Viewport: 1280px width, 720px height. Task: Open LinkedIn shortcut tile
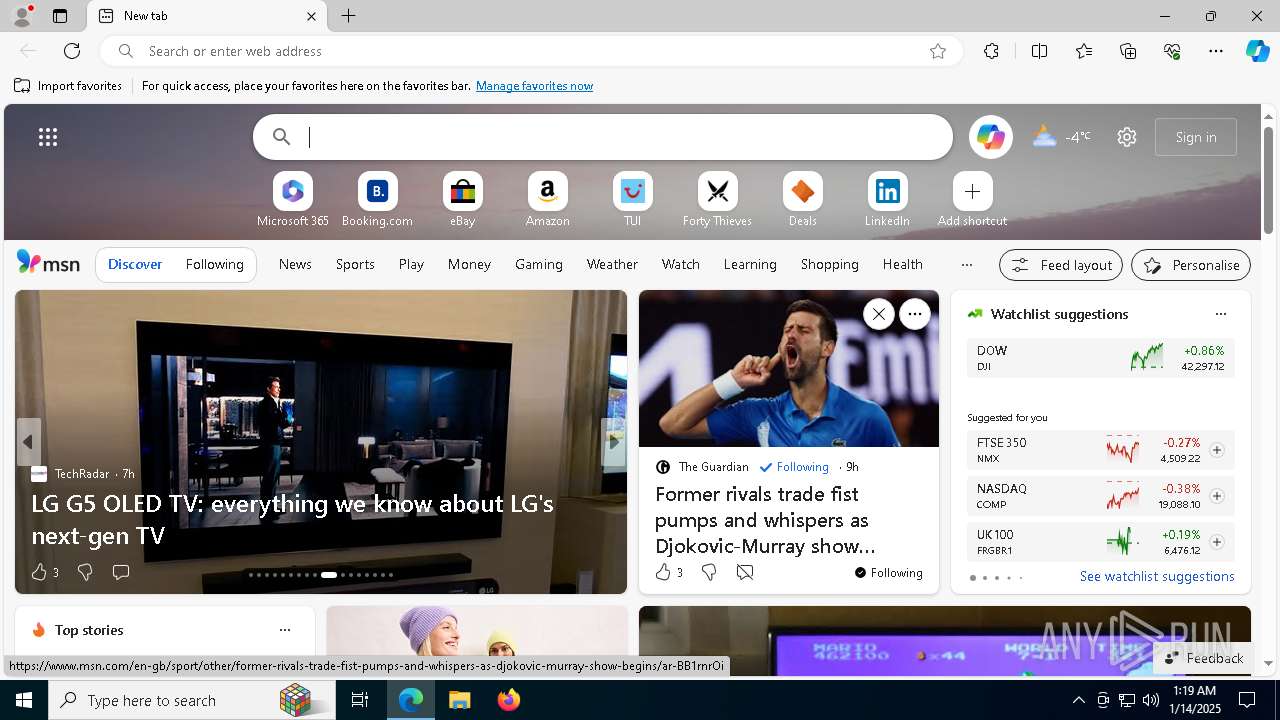click(x=887, y=200)
